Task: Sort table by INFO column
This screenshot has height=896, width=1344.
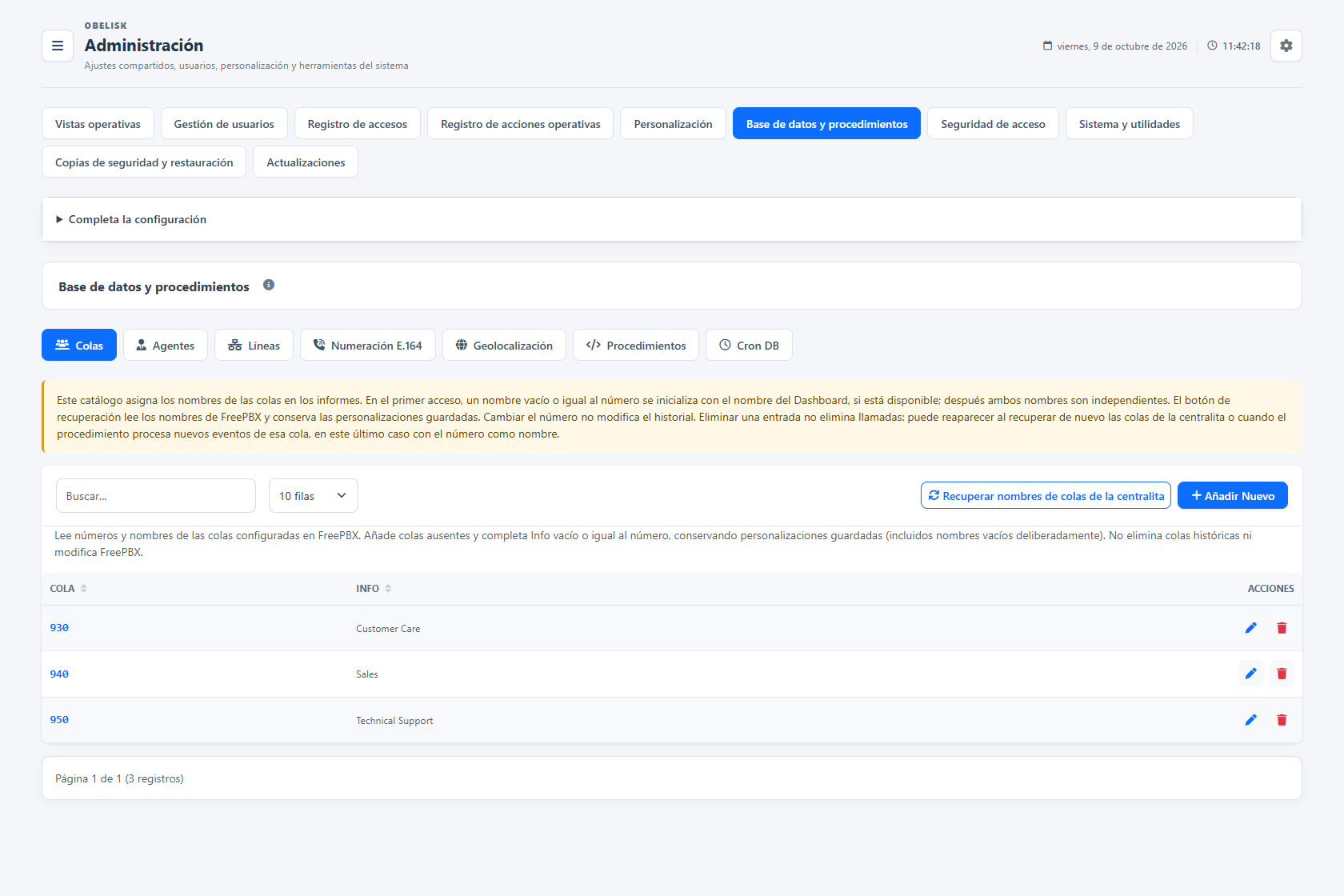Action: (374, 589)
